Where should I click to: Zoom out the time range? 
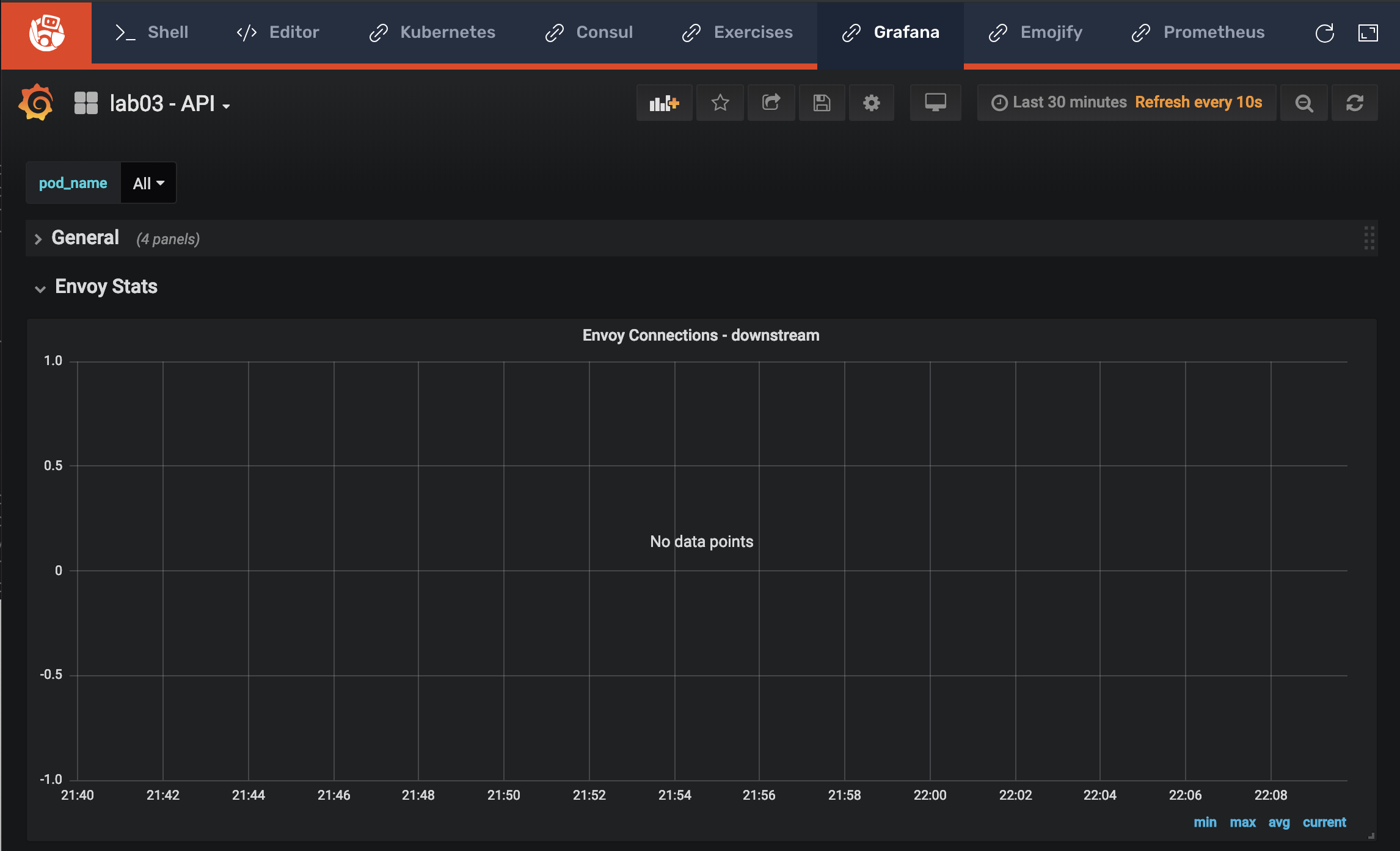(x=1304, y=103)
